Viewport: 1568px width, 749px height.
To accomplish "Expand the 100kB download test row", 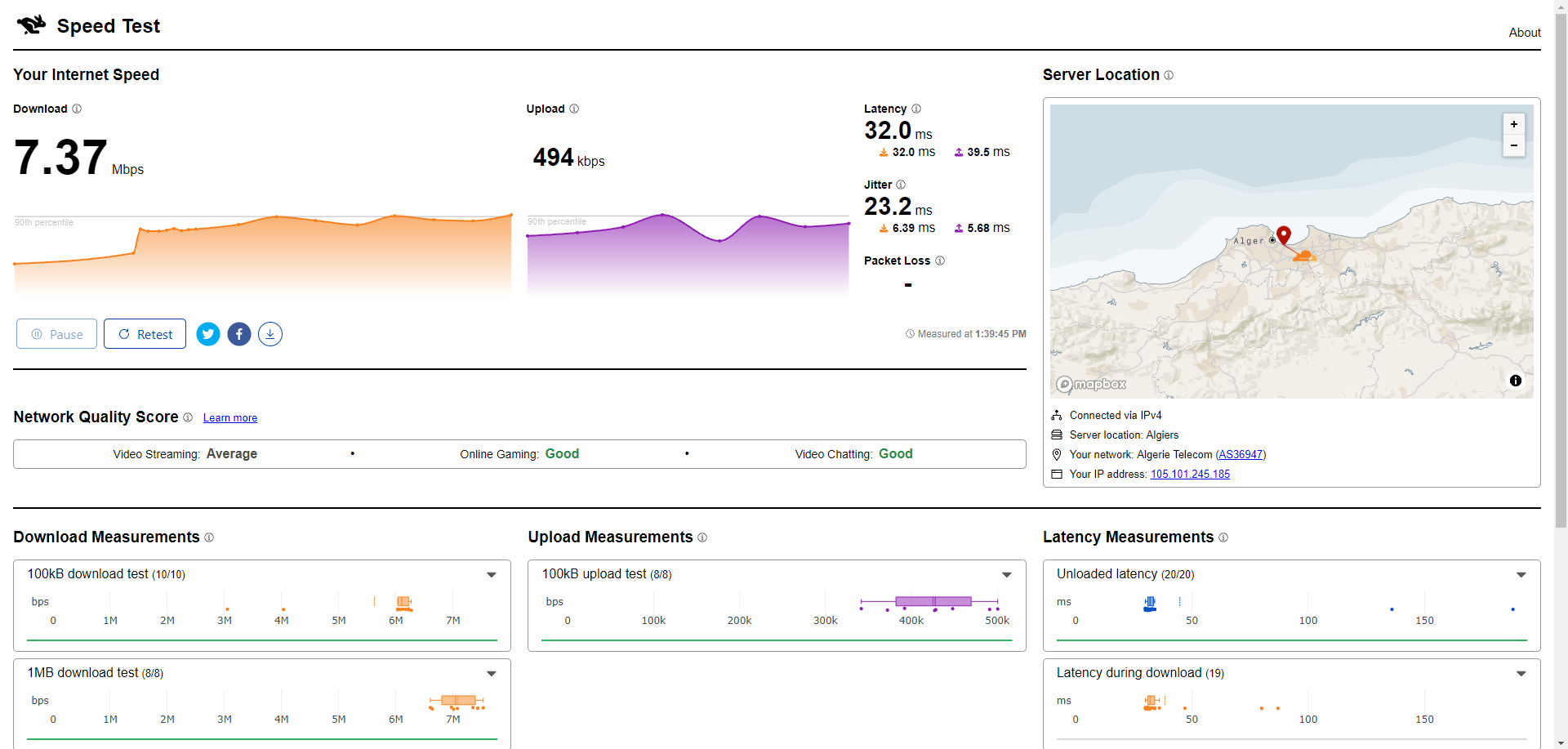I will 492,575.
